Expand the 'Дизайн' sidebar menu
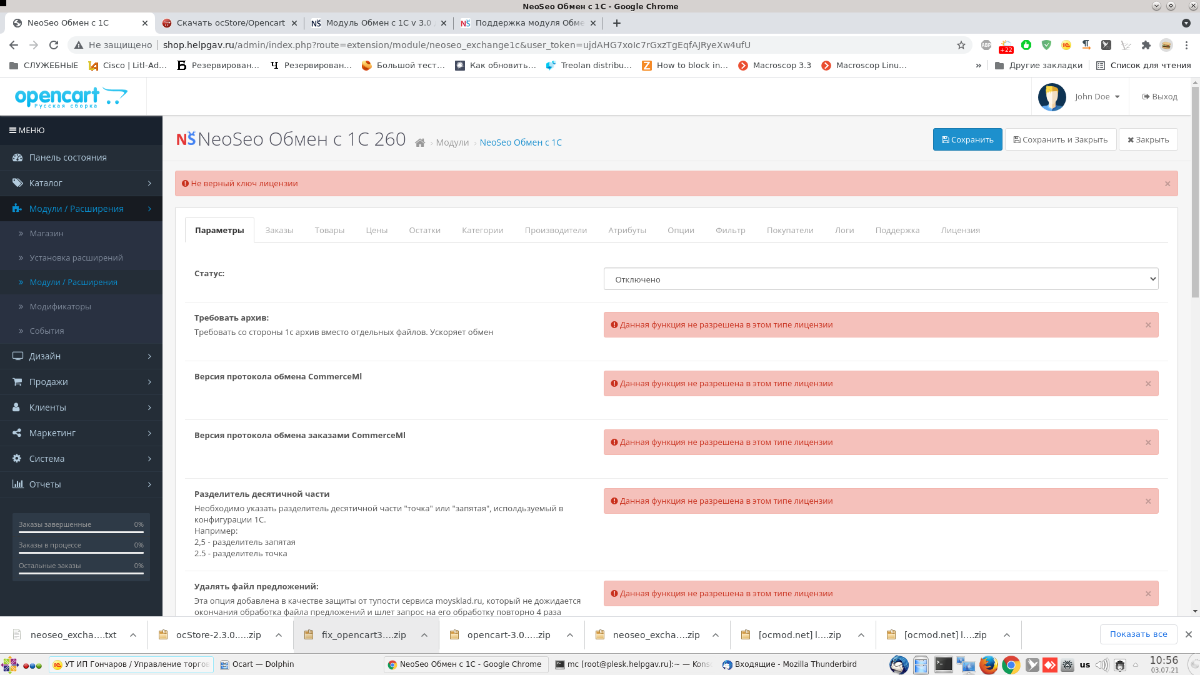The width and height of the screenshot is (1200, 675). (x=81, y=356)
